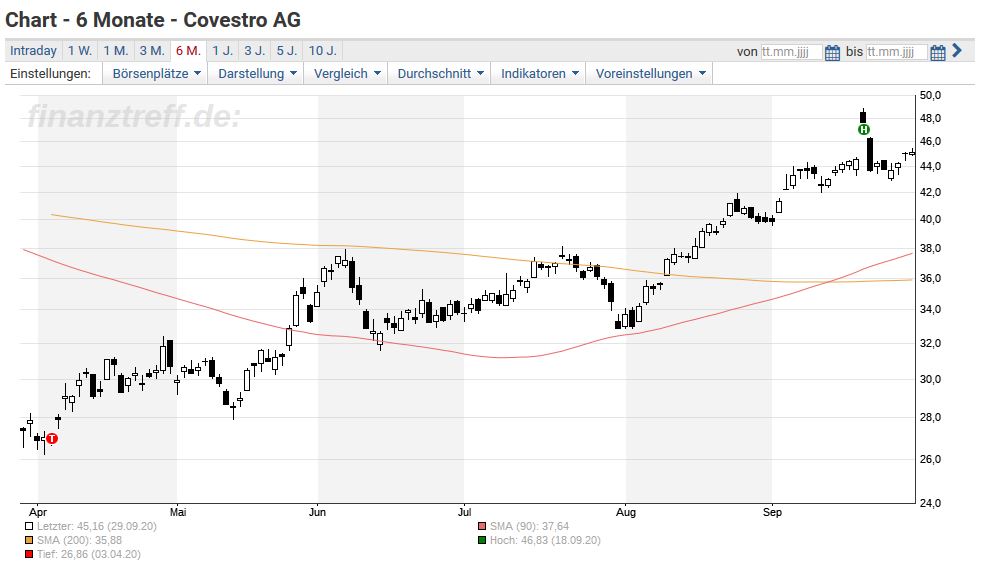Open the 'von' date calendar picker icon
This screenshot has height=562, width=985.
pos(832,52)
